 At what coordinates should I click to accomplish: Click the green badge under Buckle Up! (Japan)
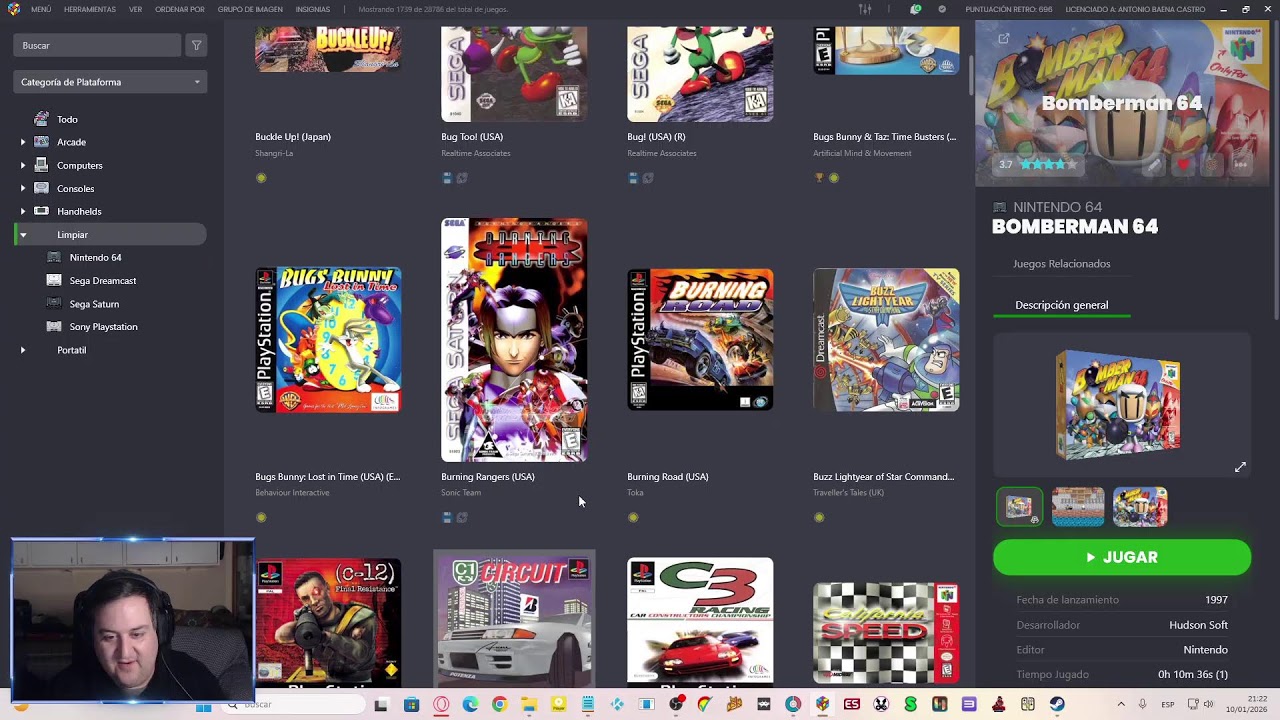click(x=261, y=178)
